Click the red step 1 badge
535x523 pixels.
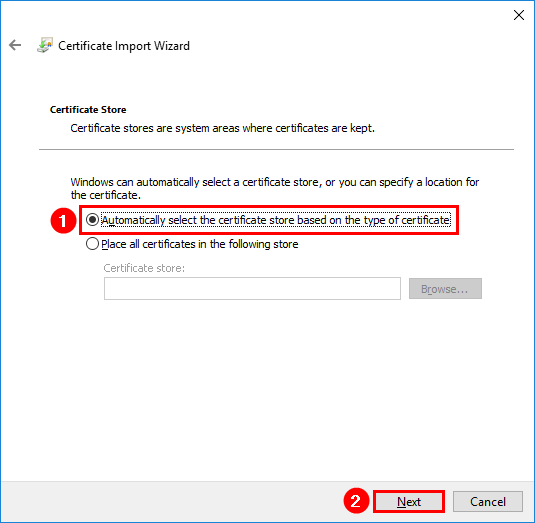pos(63,221)
